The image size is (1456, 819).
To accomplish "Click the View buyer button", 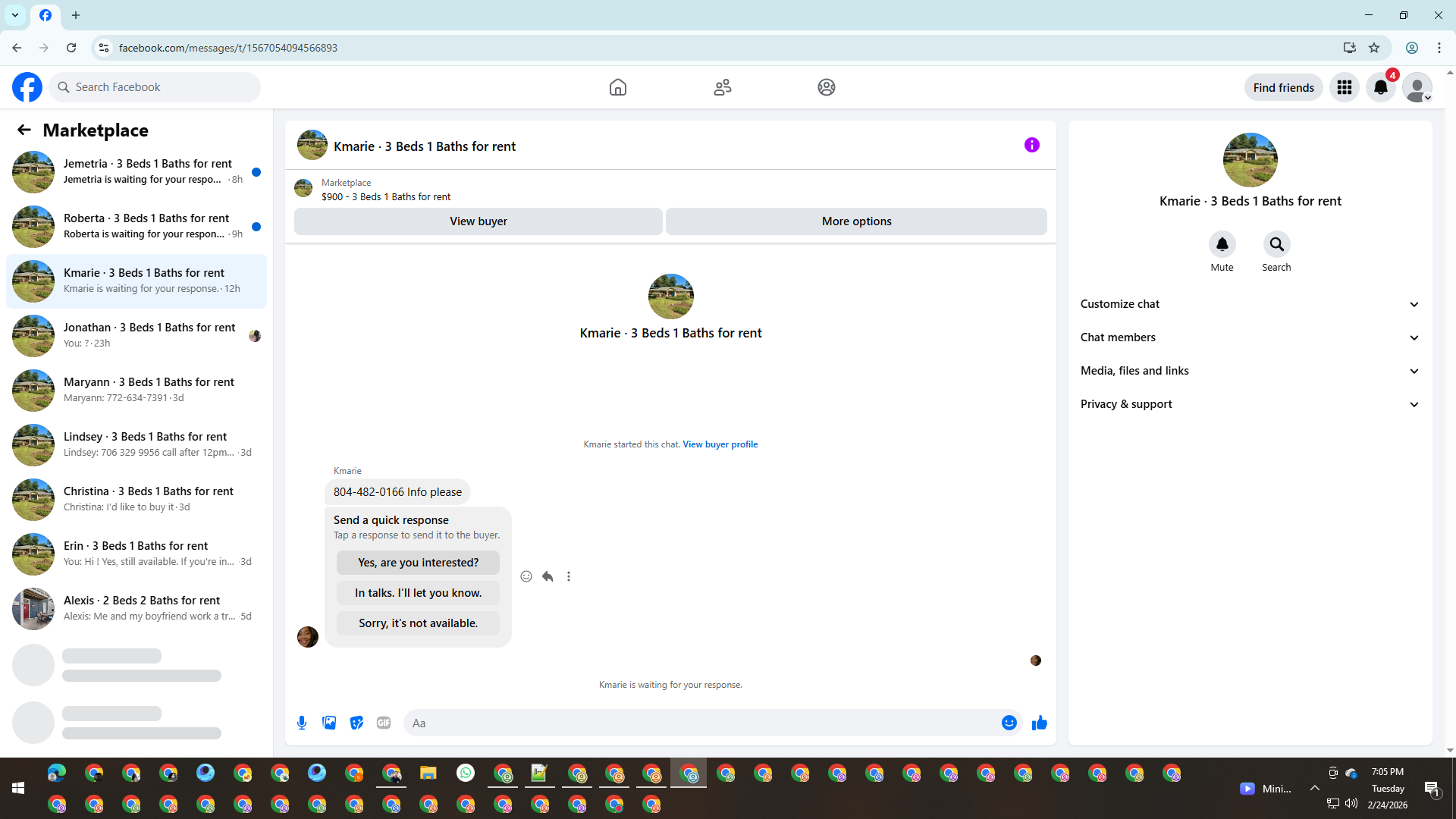I will tap(478, 221).
